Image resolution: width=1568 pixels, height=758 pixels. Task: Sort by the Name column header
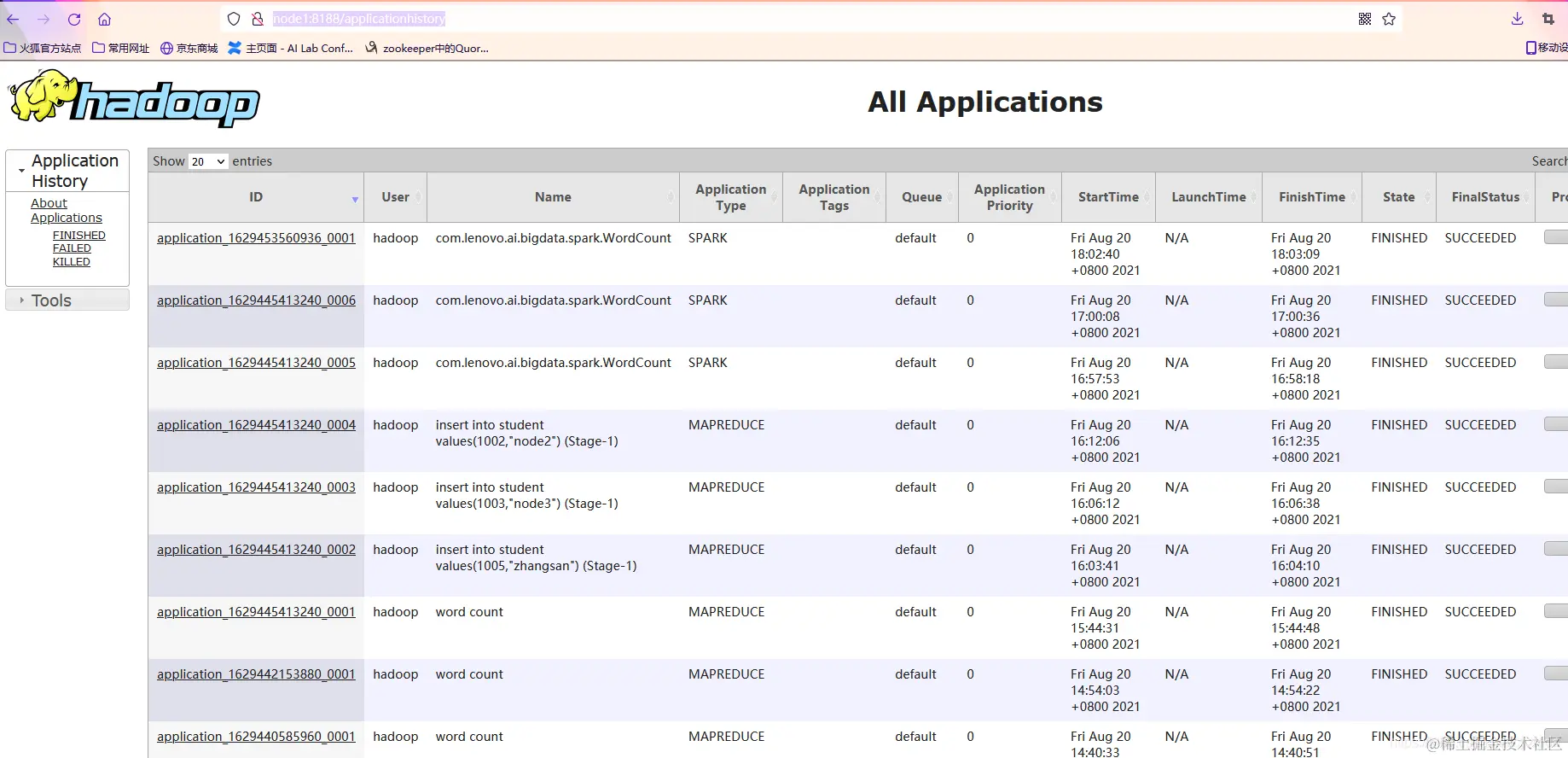[553, 197]
